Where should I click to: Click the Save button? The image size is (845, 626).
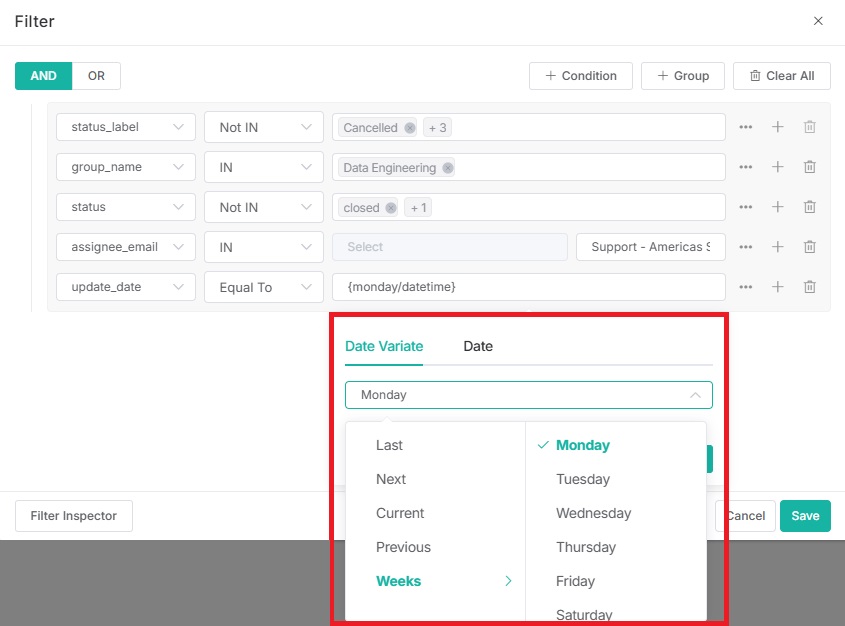[x=805, y=516]
